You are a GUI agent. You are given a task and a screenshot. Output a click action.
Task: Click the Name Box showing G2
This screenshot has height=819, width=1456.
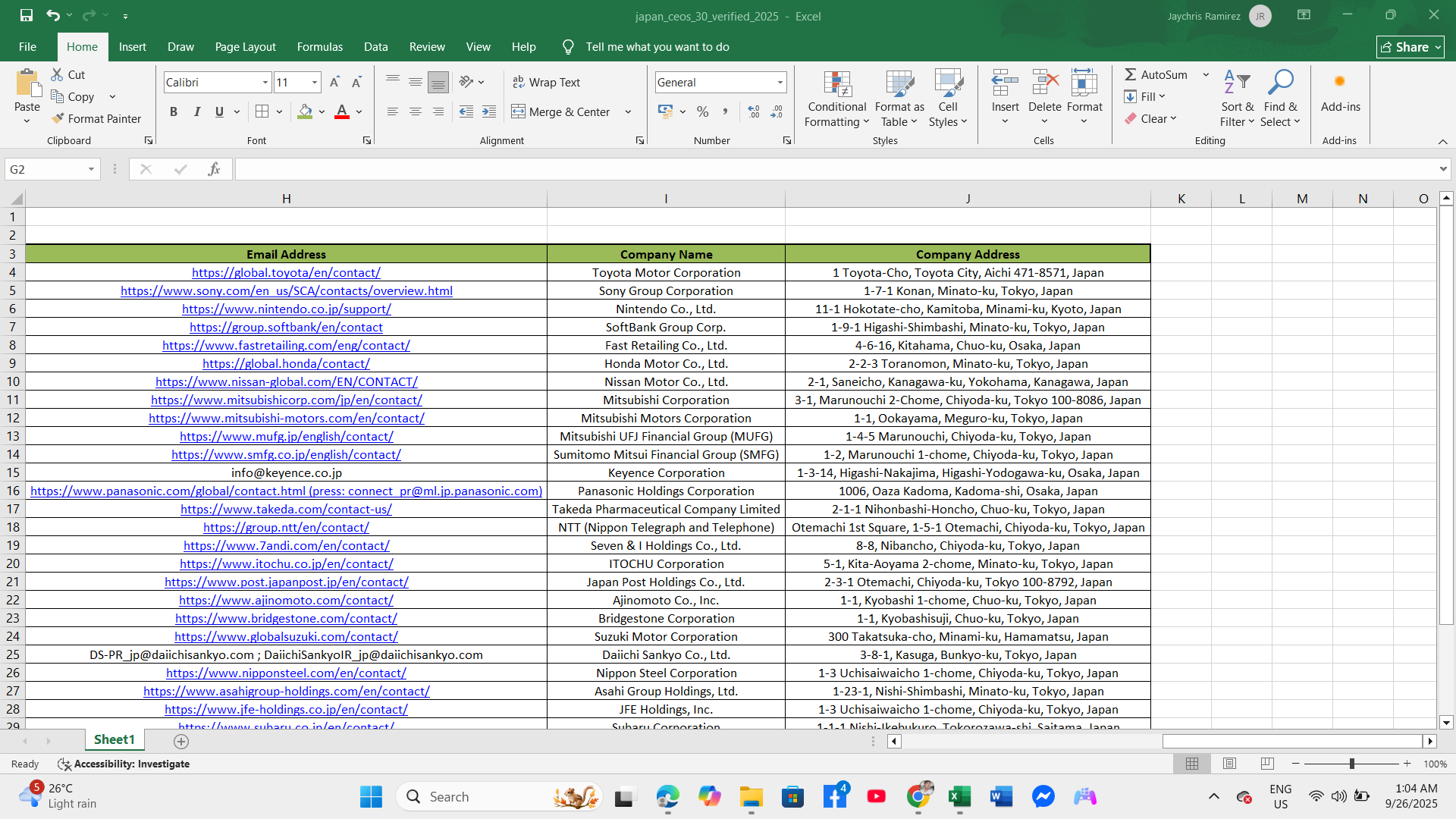point(45,169)
